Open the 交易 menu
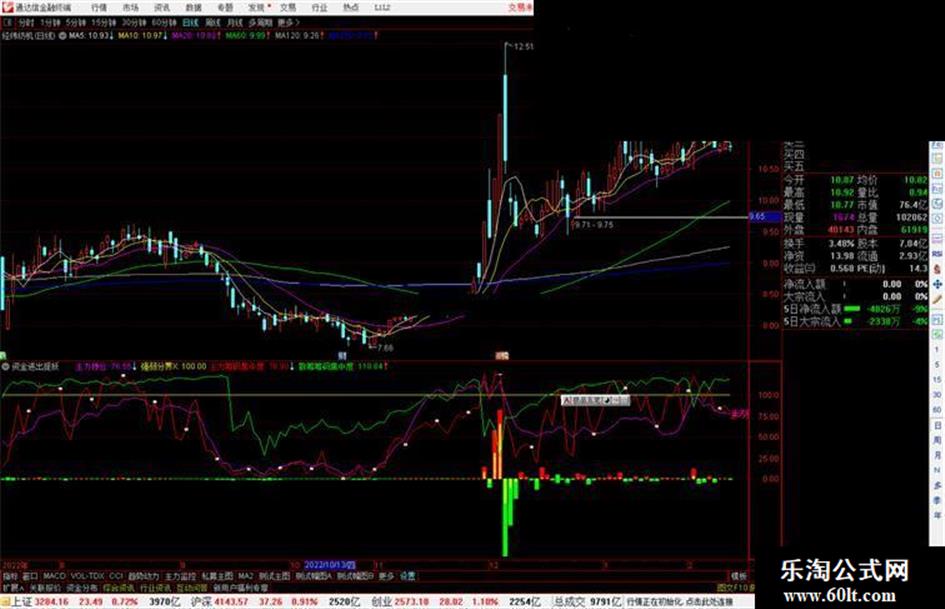 pyautogui.click(x=288, y=8)
